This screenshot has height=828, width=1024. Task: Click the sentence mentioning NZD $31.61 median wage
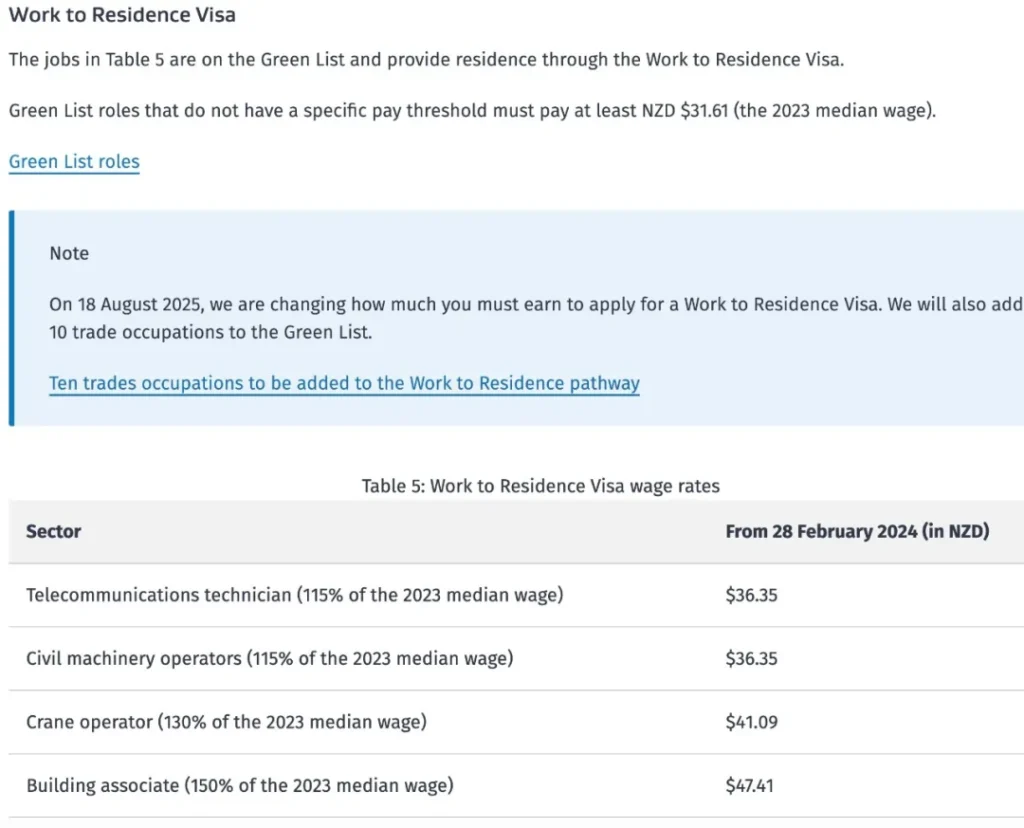tap(472, 110)
